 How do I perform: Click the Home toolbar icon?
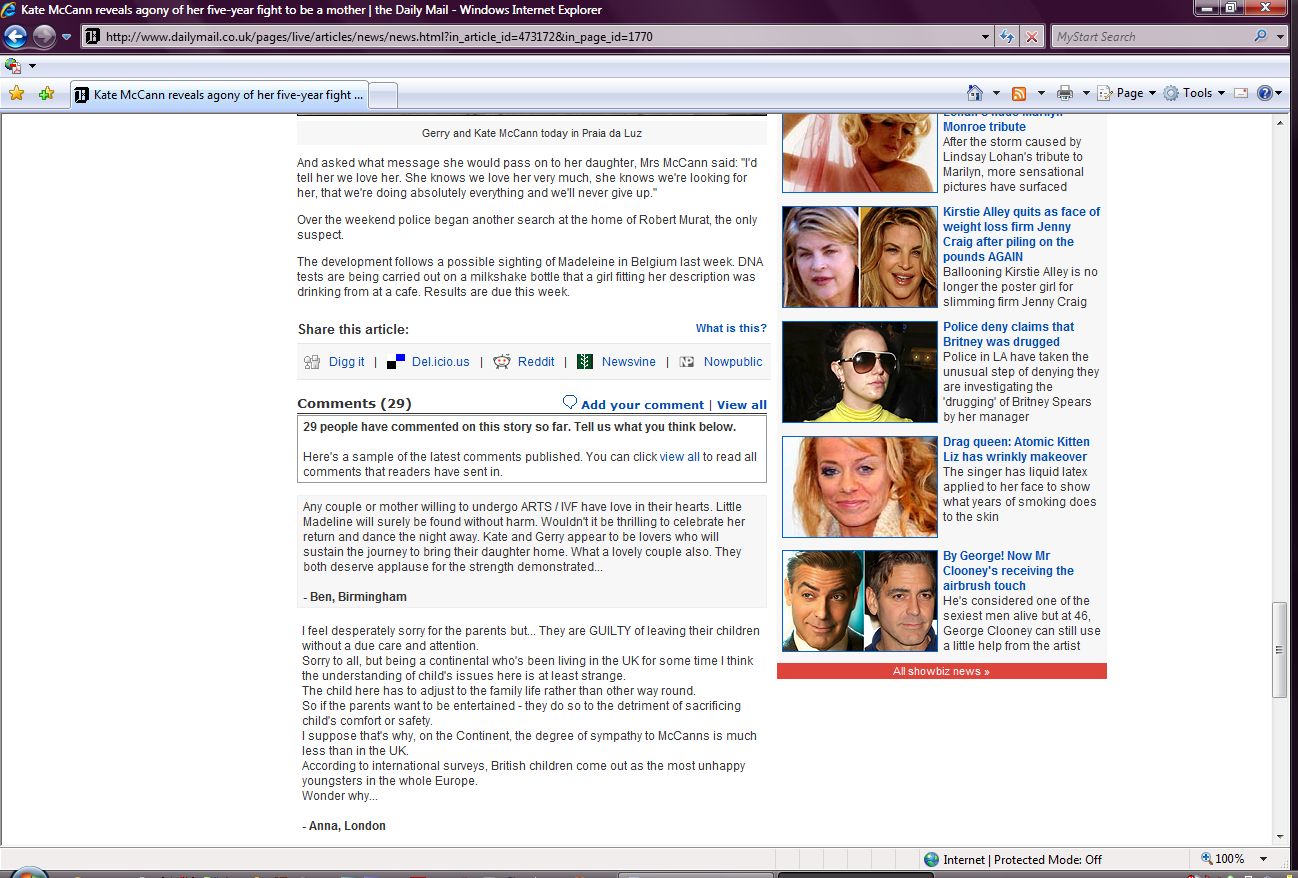(975, 93)
